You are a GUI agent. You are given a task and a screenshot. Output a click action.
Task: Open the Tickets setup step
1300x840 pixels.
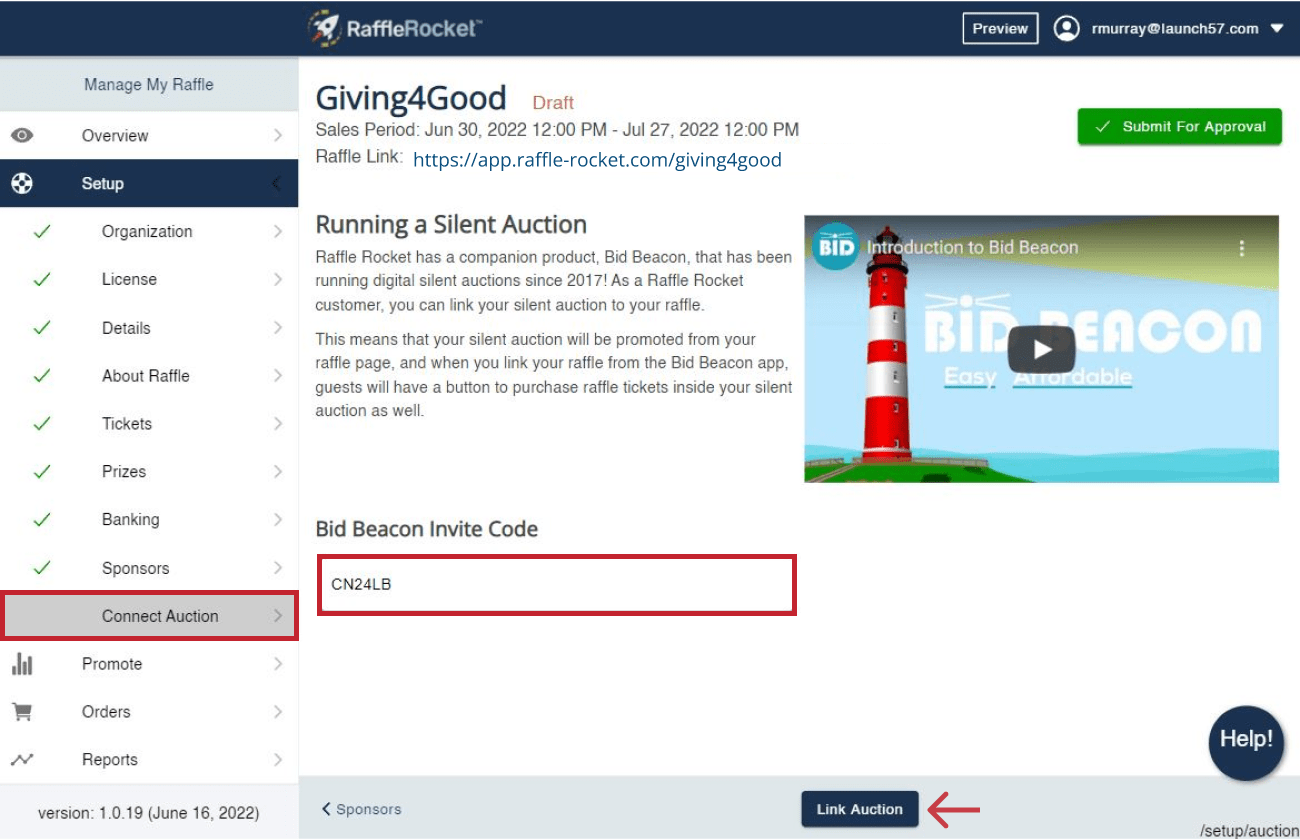(x=149, y=424)
